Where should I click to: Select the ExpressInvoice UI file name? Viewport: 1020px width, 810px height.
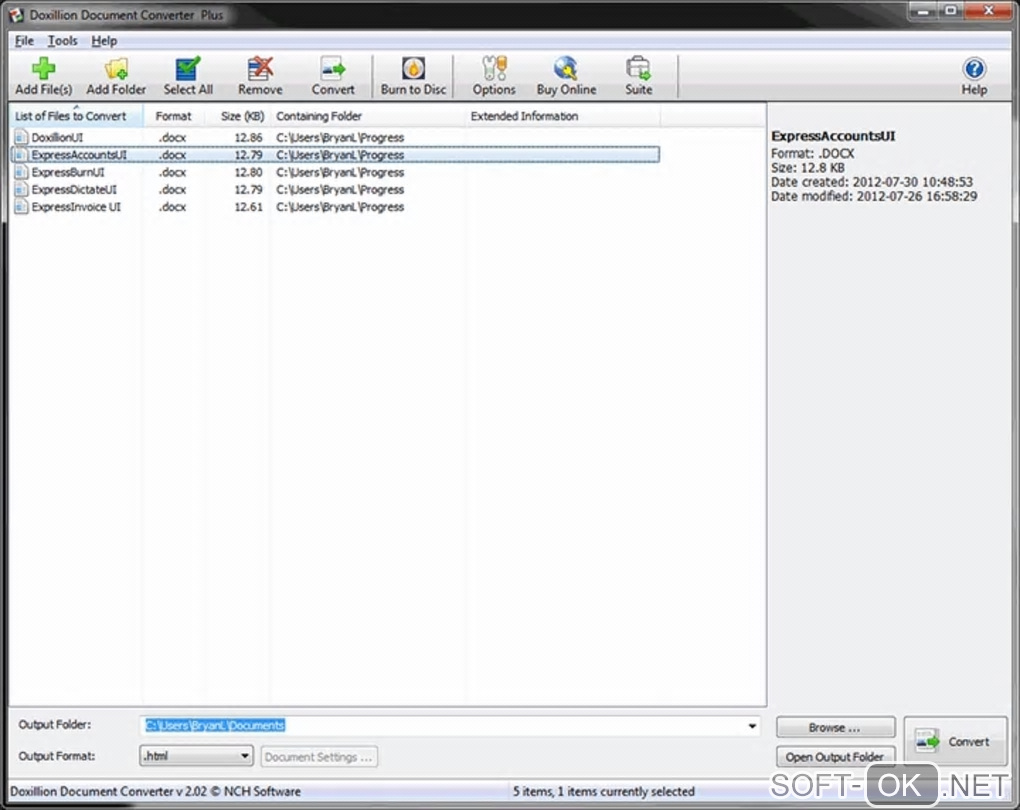click(76, 207)
